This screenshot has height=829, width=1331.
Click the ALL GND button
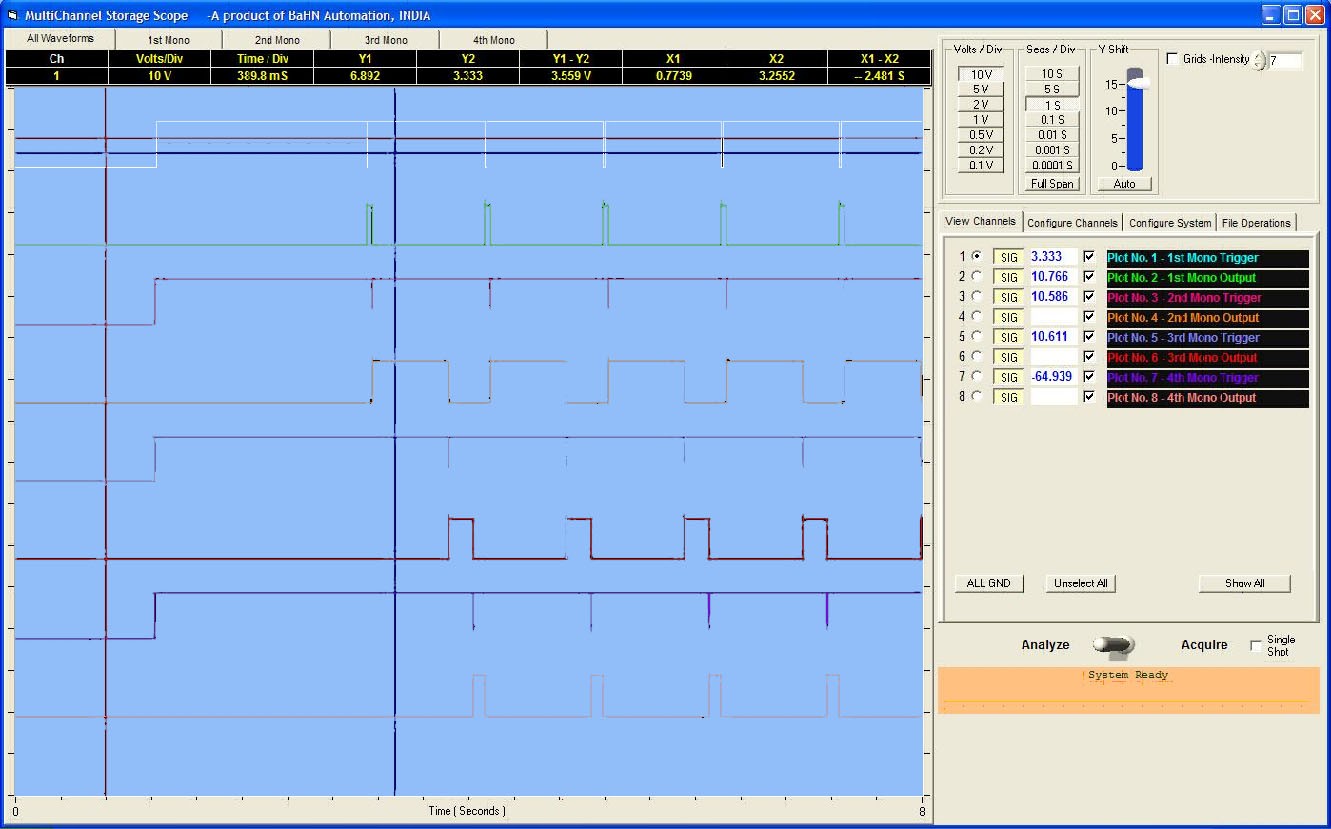[989, 583]
